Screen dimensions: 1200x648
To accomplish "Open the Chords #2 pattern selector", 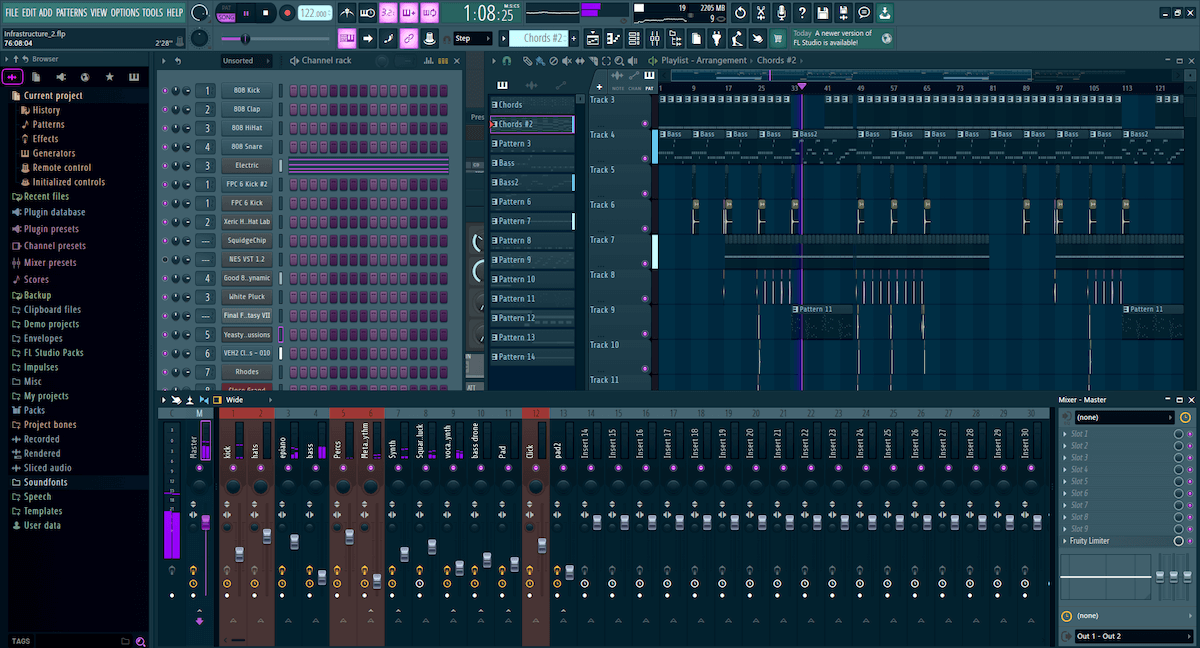I will 538,39.
